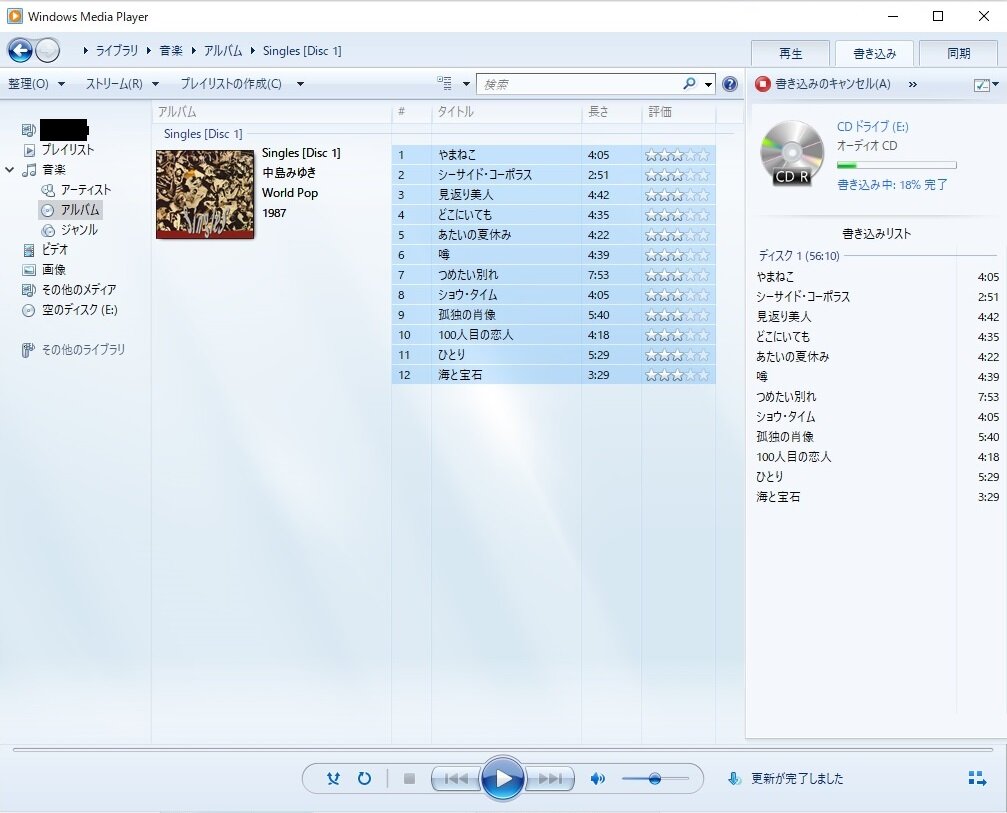Open プレイリストの作成(C) dropdown arrow
The height and width of the screenshot is (813, 1007).
300,84
